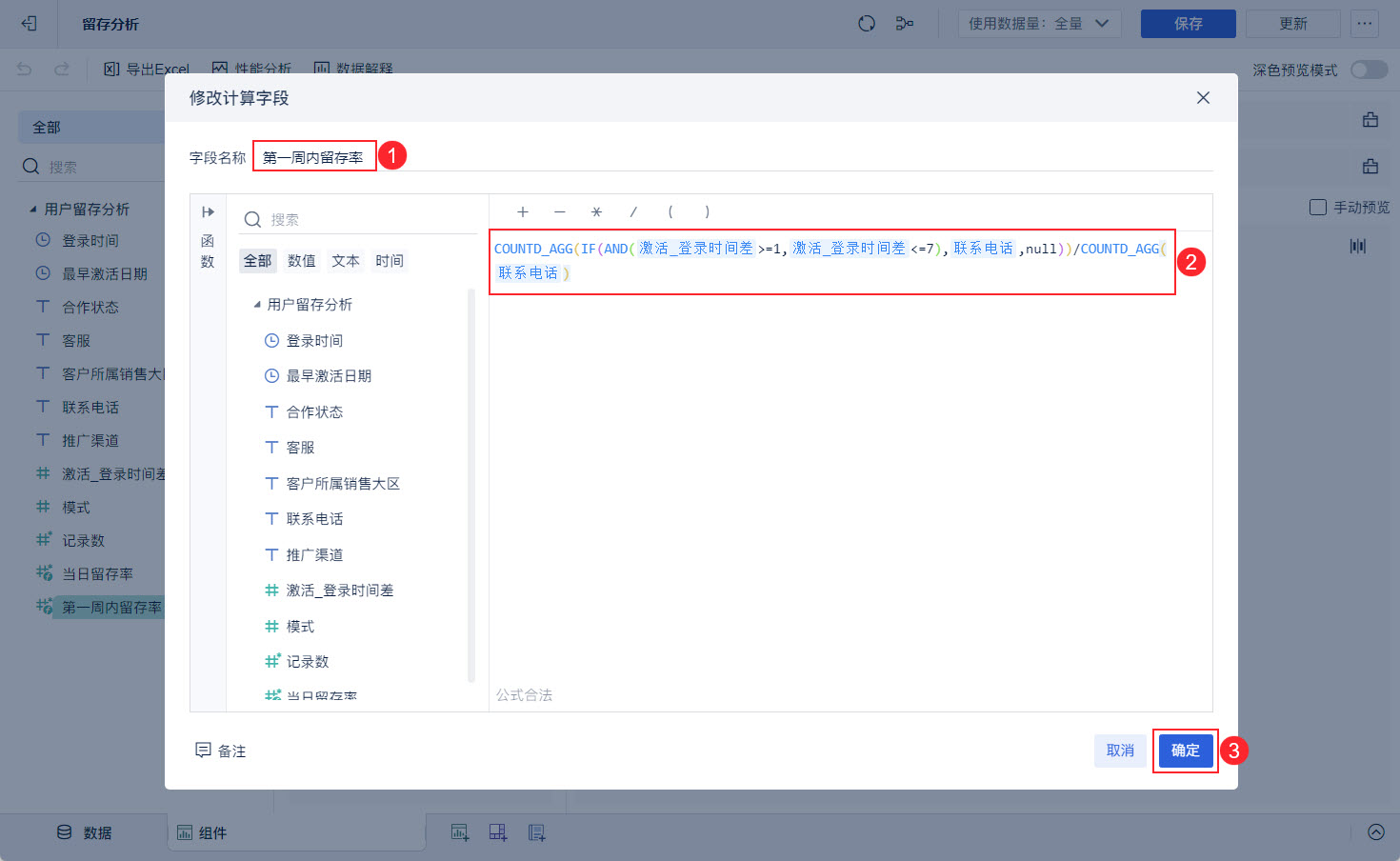Click the 全部 category in left sidebar

tap(91, 128)
